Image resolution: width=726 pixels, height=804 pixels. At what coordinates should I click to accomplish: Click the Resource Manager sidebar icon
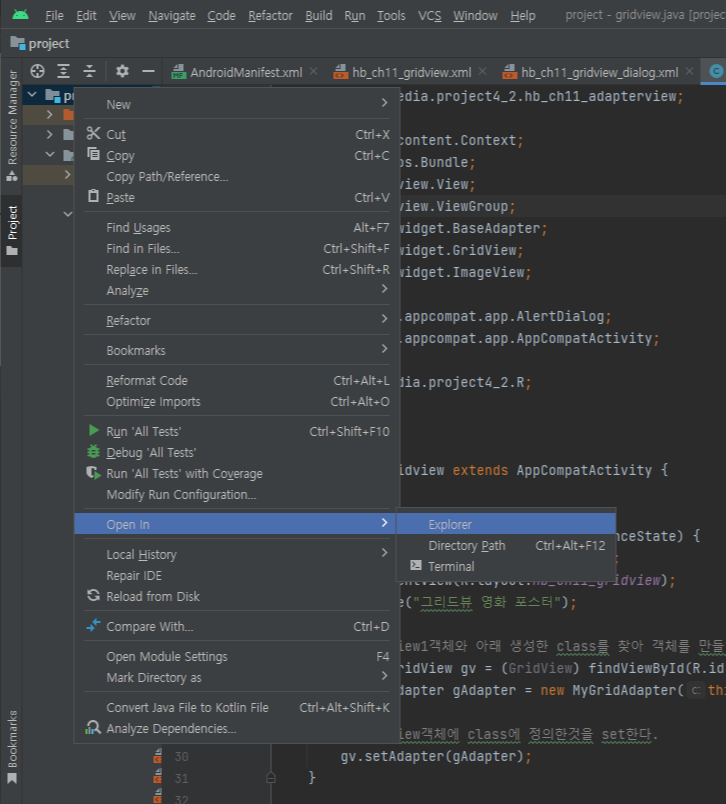12,177
